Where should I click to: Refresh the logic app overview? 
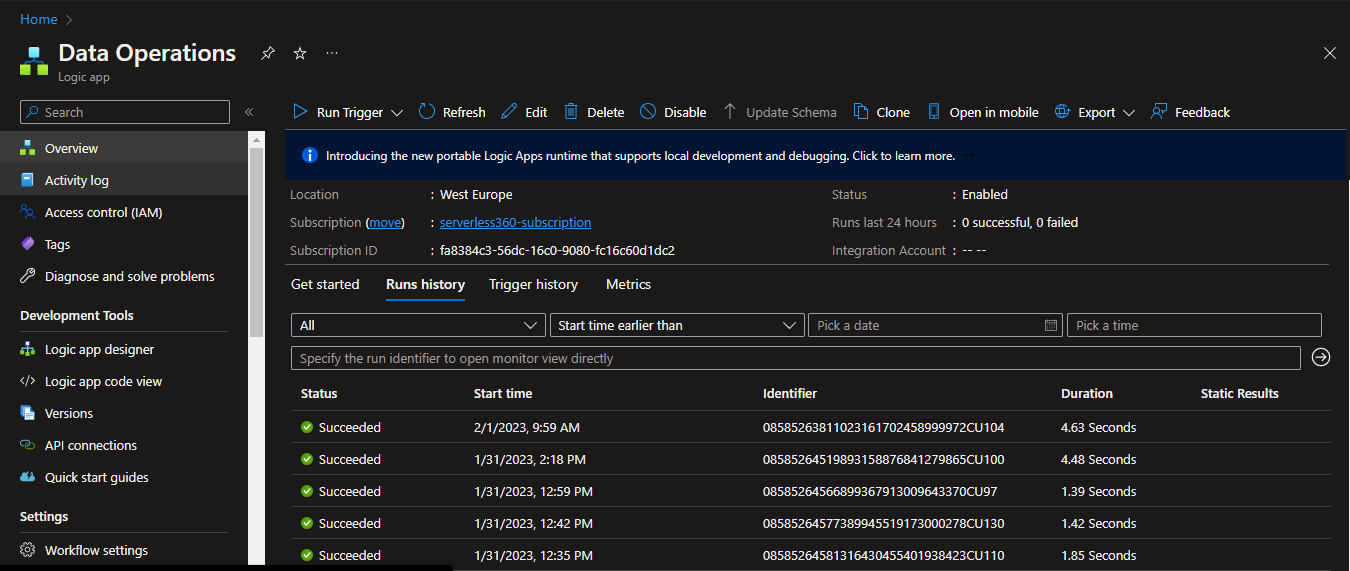(x=452, y=112)
